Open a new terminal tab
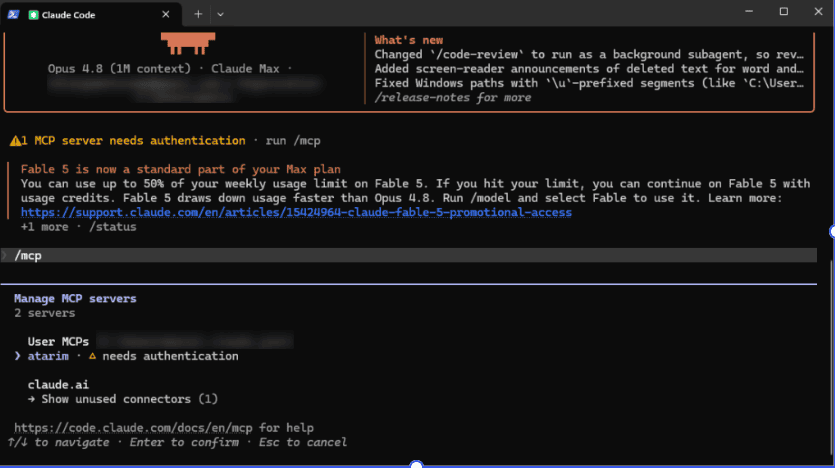This screenshot has width=835, height=468. [x=198, y=14]
